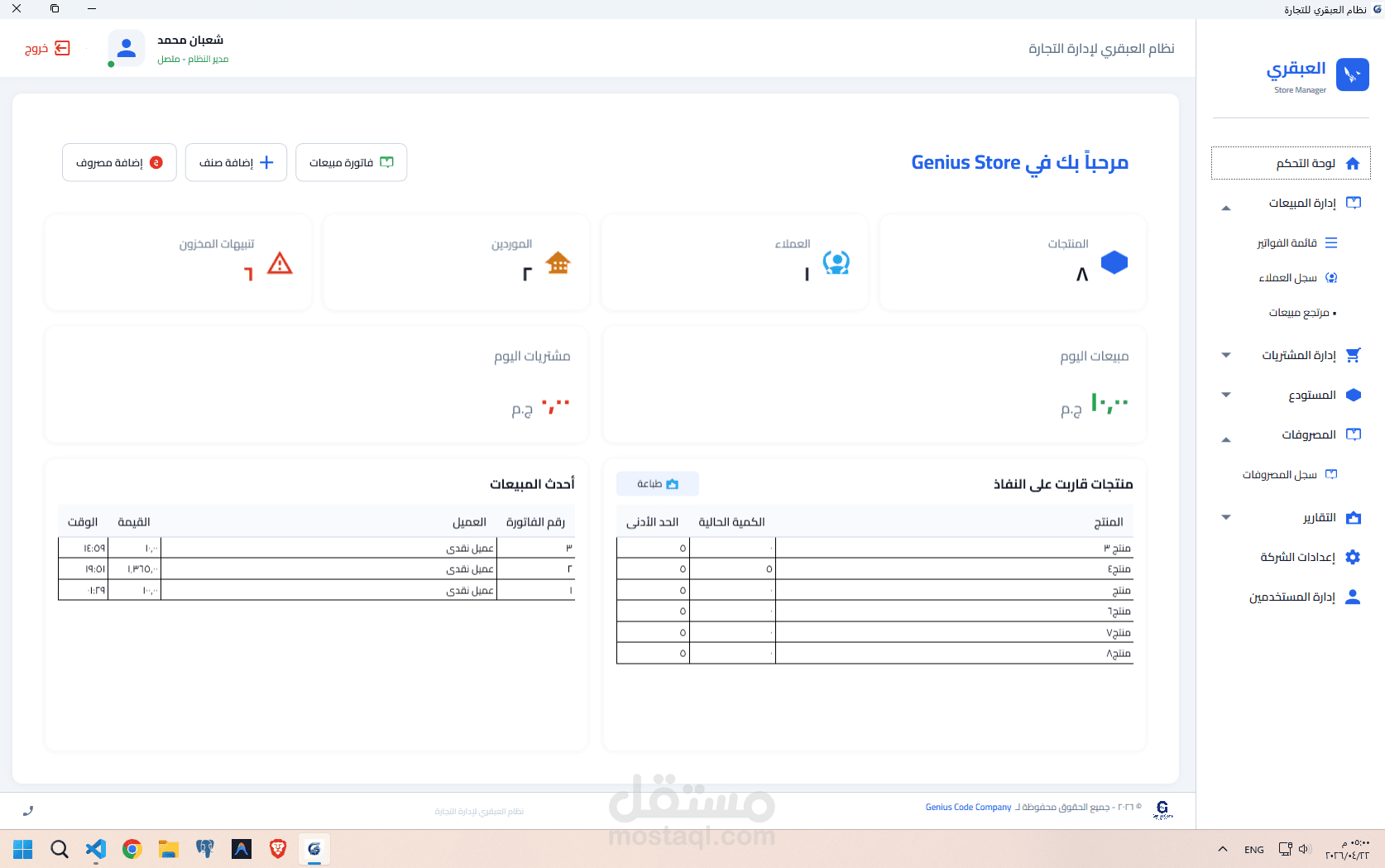Click the إضافة مصروف add expense button

119,162
